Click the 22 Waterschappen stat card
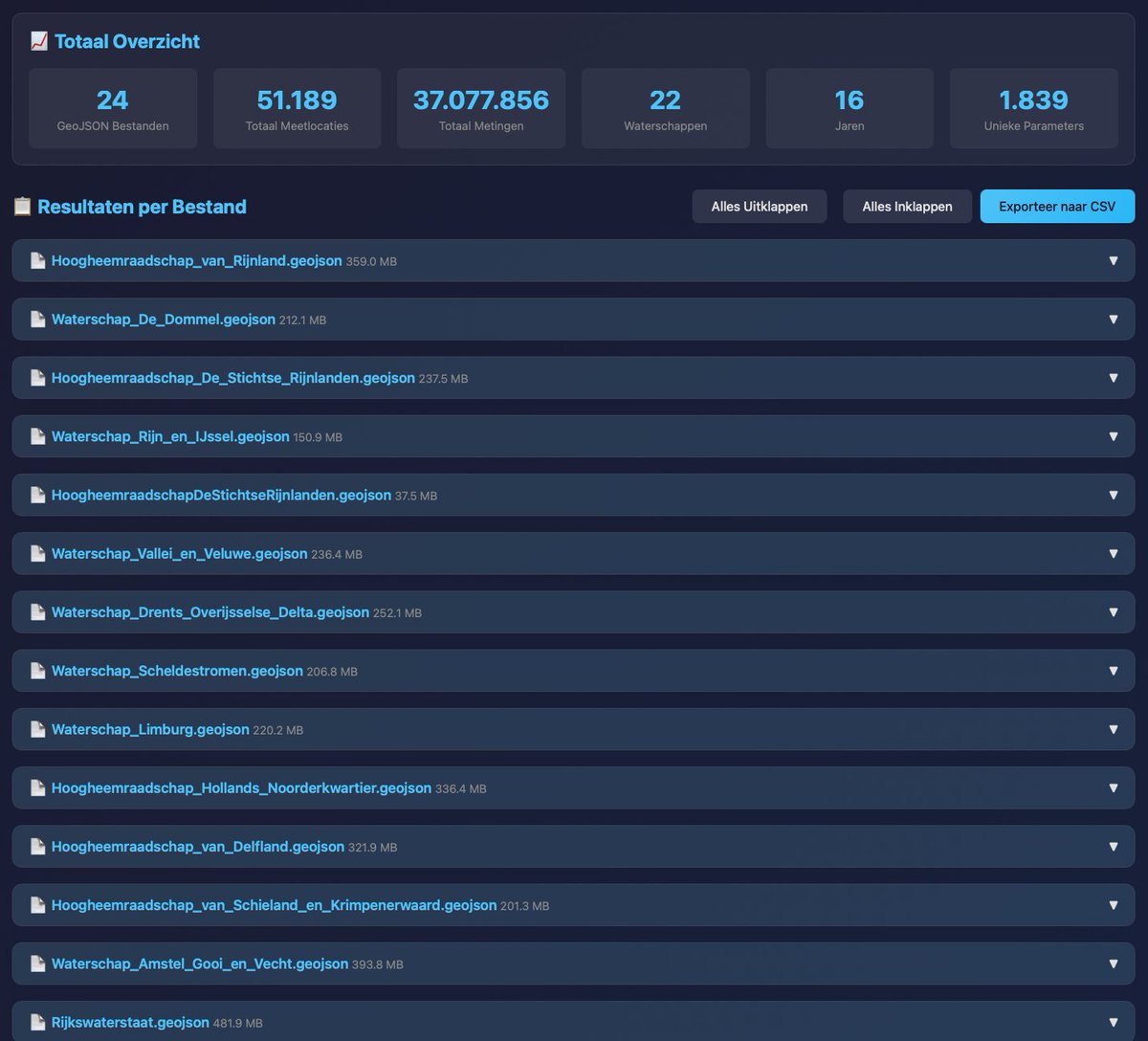The height and width of the screenshot is (1041, 1148). (x=665, y=108)
